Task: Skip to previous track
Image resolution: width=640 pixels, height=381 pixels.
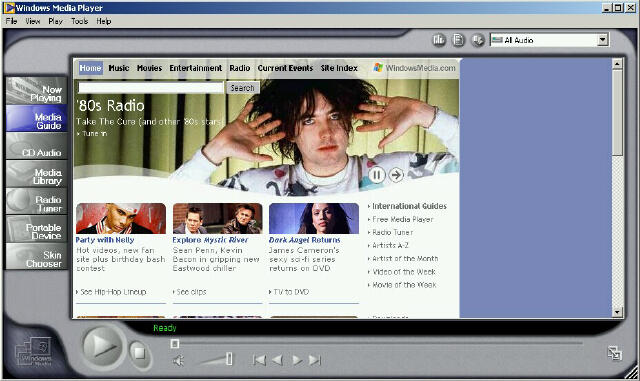Action: point(259,360)
